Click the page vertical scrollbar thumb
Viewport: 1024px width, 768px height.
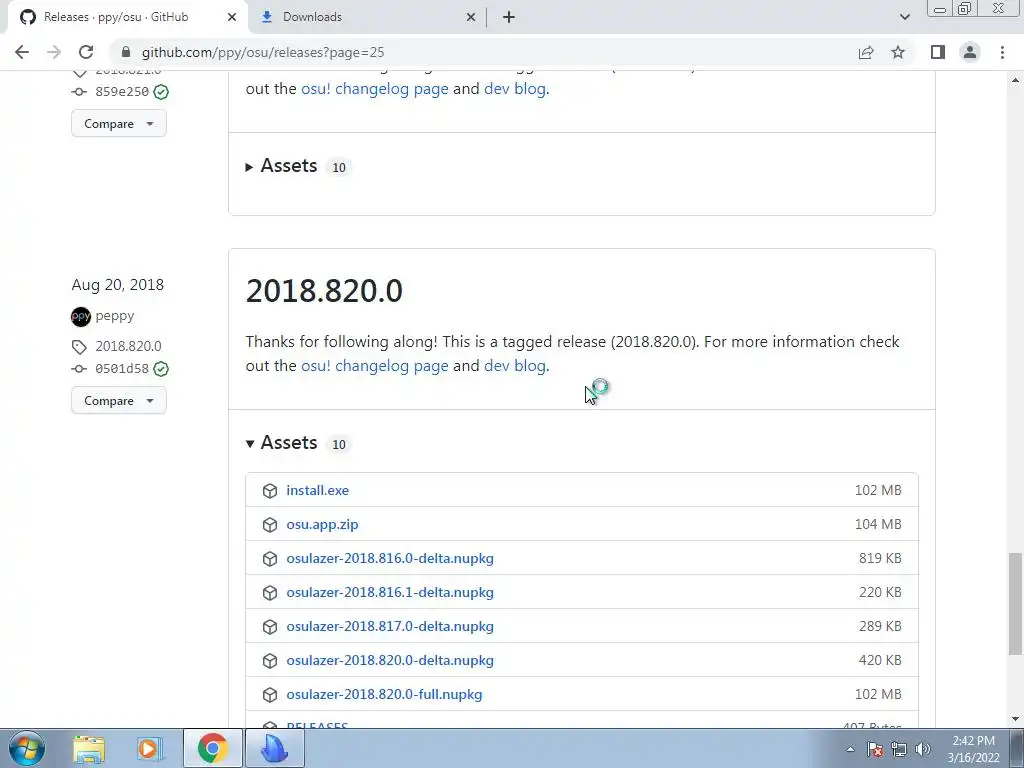tap(1015, 603)
